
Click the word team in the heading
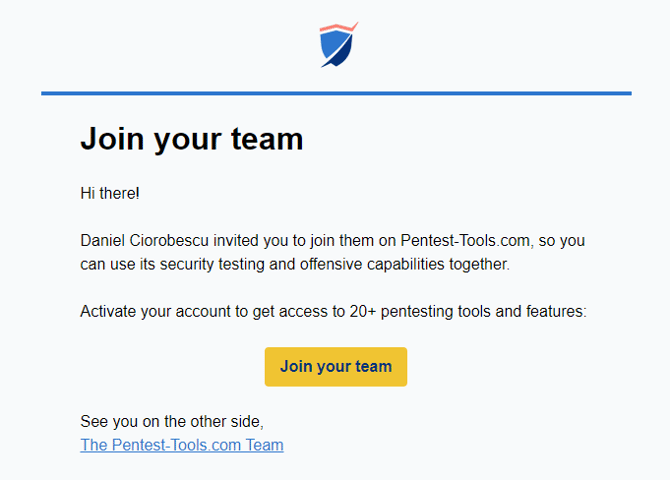click(x=267, y=139)
